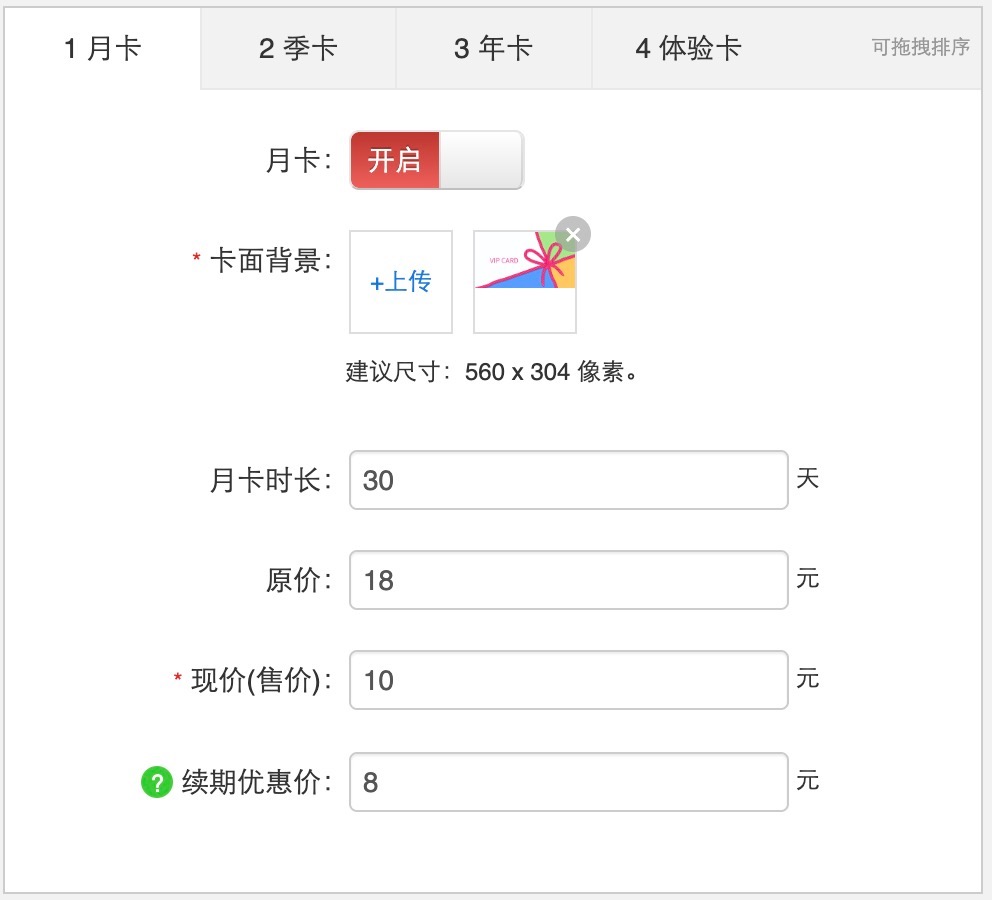The image size is (992, 900).
Task: Focus the 月卡时长 duration input box
Action: (568, 480)
